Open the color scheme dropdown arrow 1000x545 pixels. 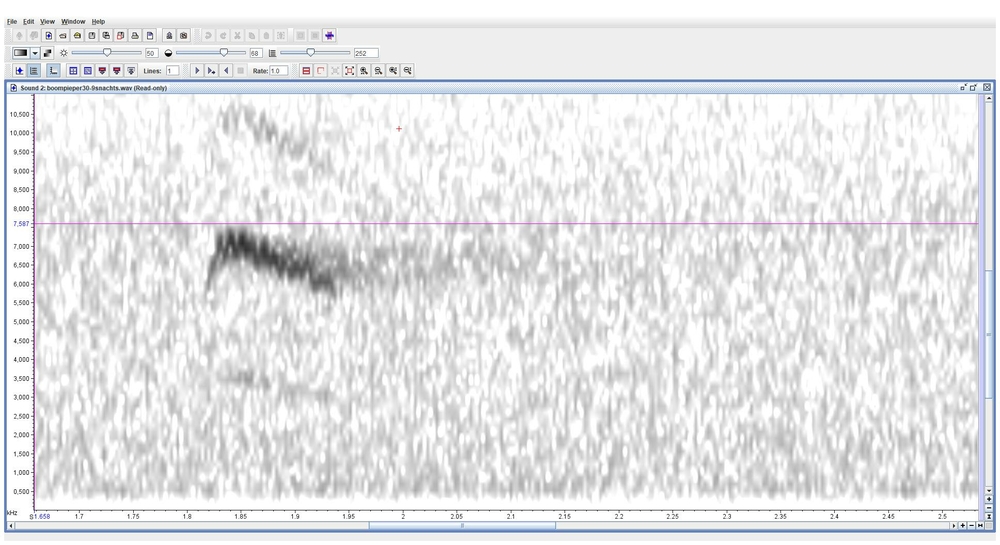click(34, 53)
